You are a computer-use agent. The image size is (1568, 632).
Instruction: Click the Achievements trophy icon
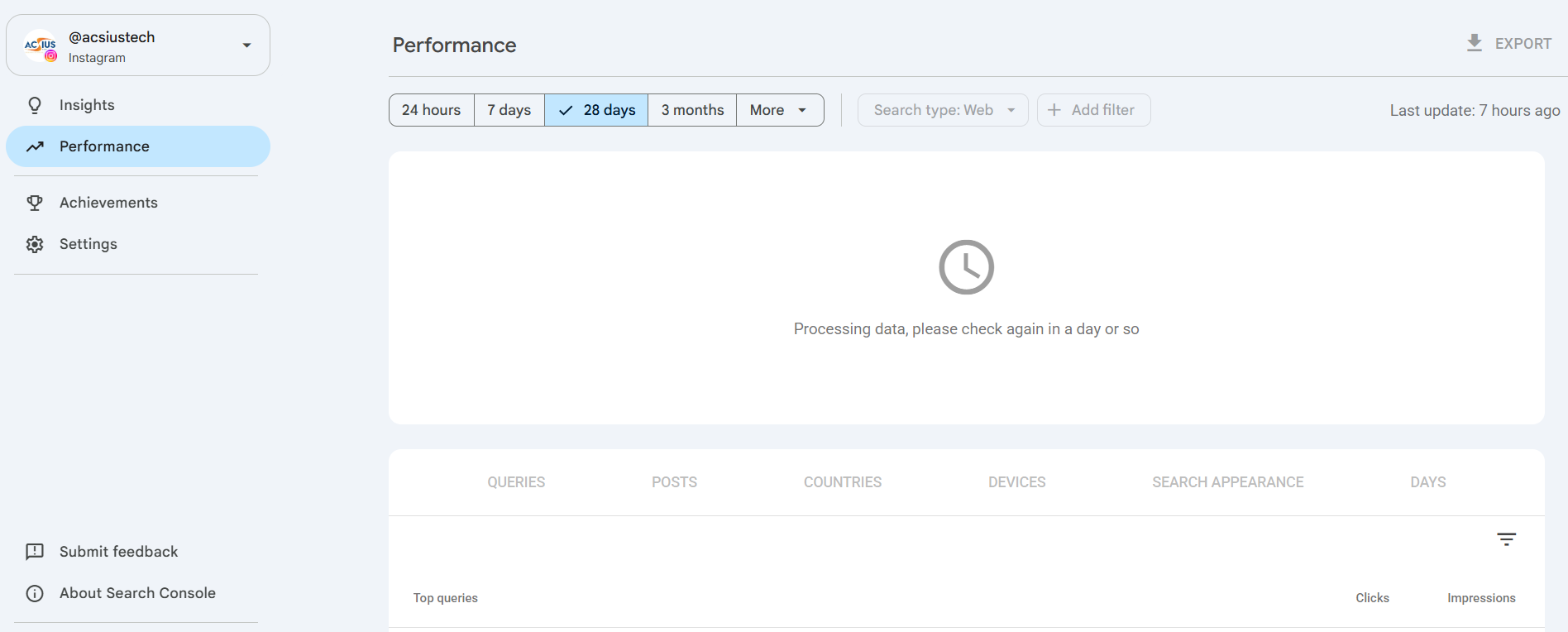[35, 203]
